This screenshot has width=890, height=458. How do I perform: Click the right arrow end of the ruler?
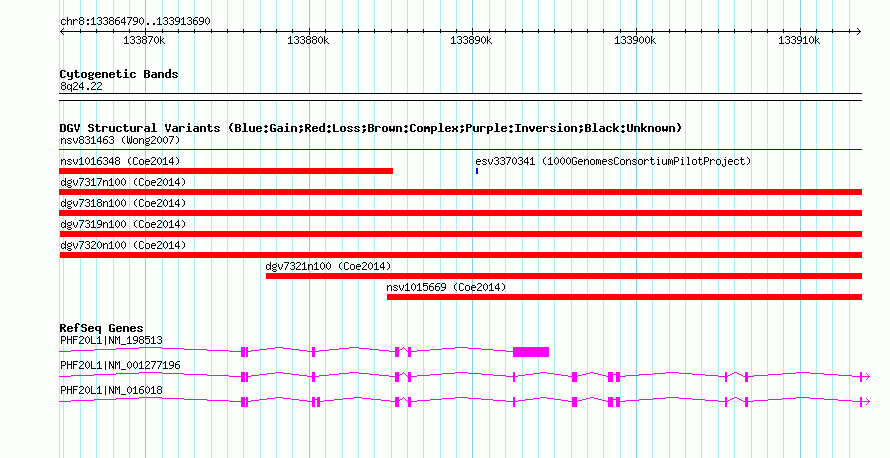click(859, 32)
